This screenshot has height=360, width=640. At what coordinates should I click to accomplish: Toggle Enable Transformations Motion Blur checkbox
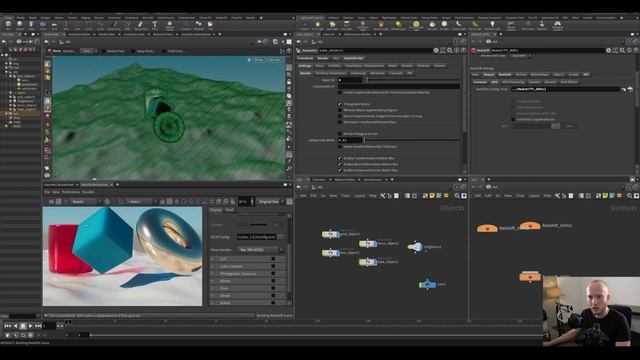click(x=340, y=158)
